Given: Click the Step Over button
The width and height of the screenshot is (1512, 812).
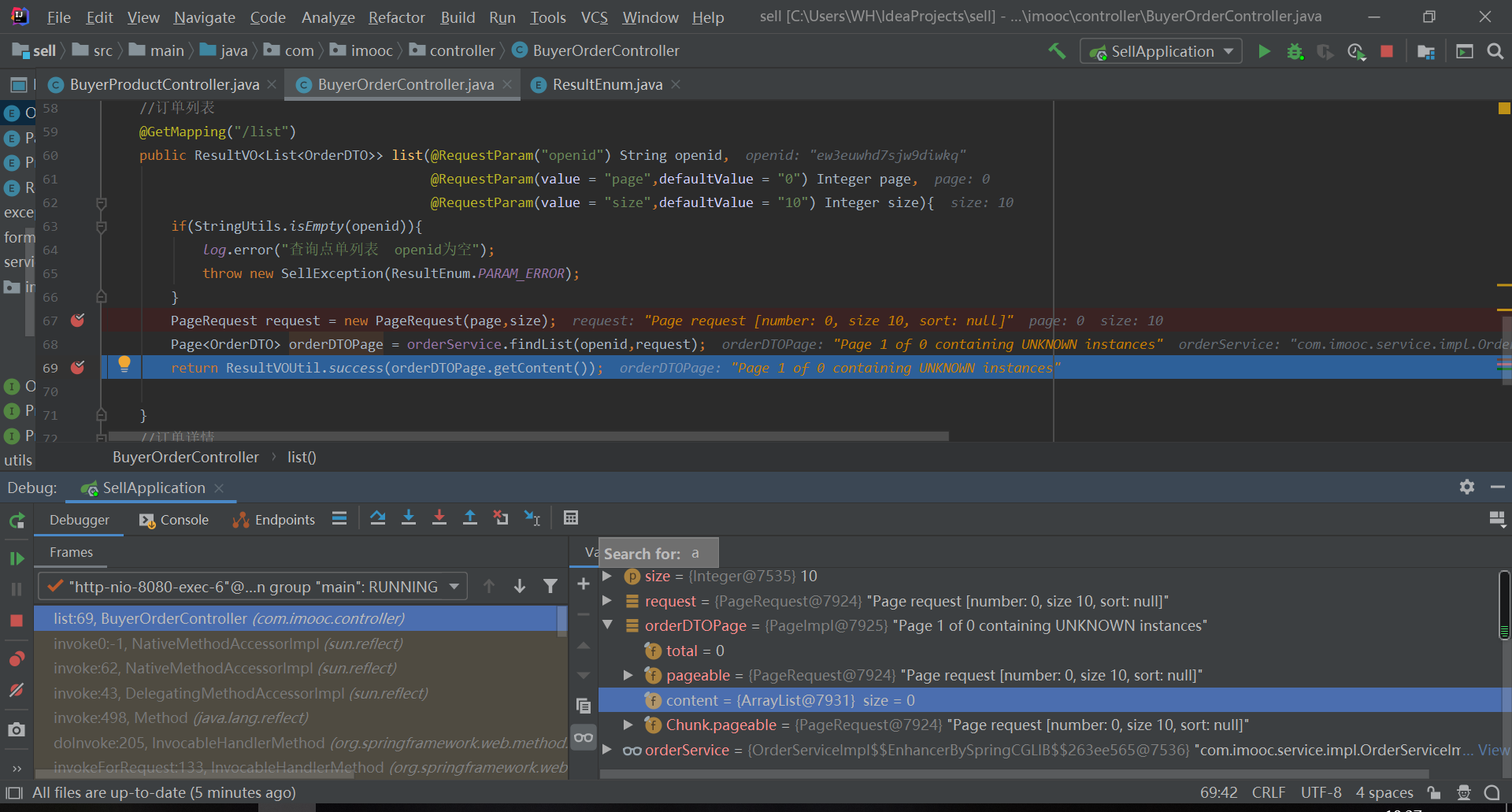Looking at the screenshot, I should click(x=378, y=518).
